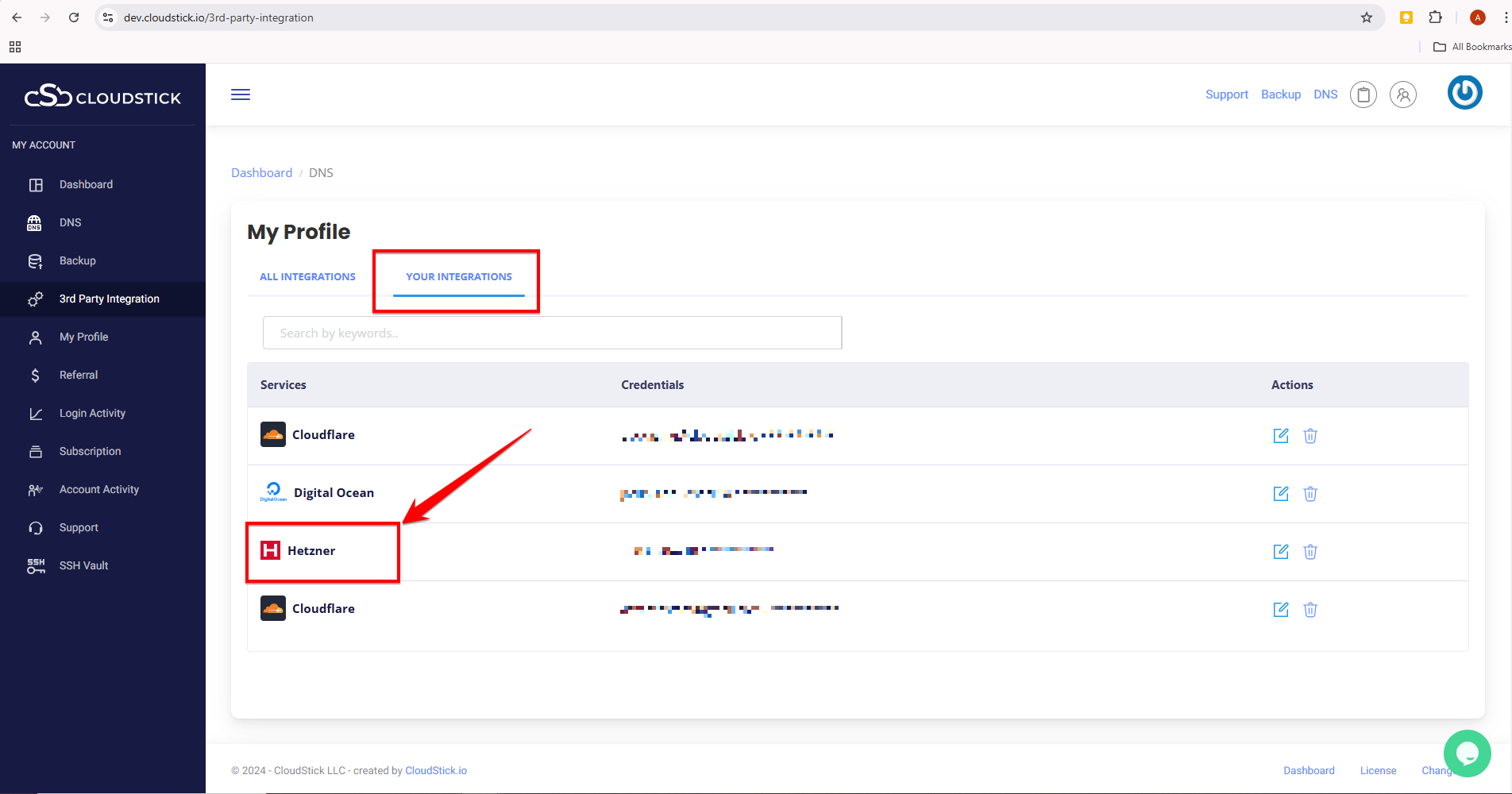Open the CloudStick.io footer link

[436, 770]
